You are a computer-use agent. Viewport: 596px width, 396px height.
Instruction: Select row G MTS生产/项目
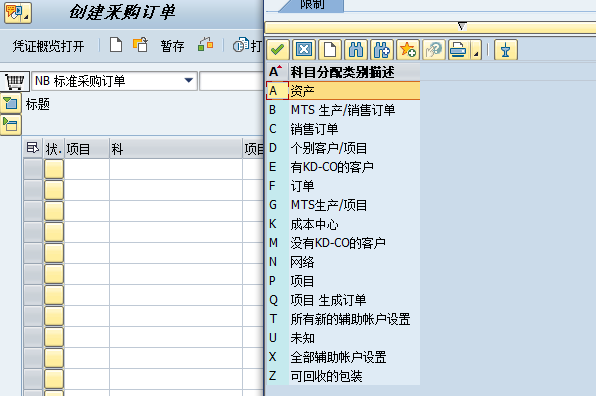point(343,205)
